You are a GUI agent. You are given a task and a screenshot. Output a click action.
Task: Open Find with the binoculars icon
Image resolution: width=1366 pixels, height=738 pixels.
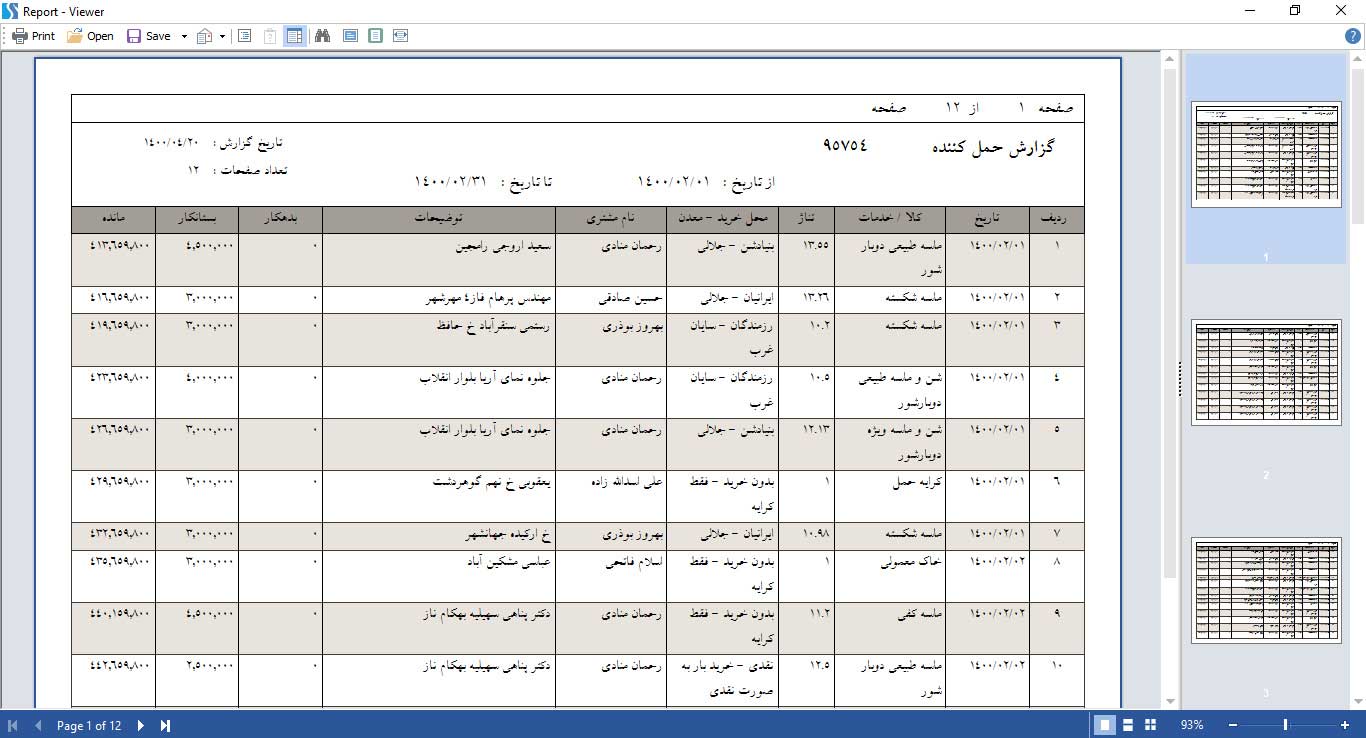(323, 36)
